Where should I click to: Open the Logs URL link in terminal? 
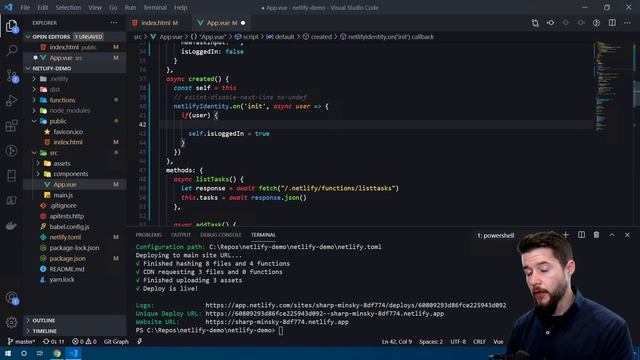pyautogui.click(x=356, y=305)
